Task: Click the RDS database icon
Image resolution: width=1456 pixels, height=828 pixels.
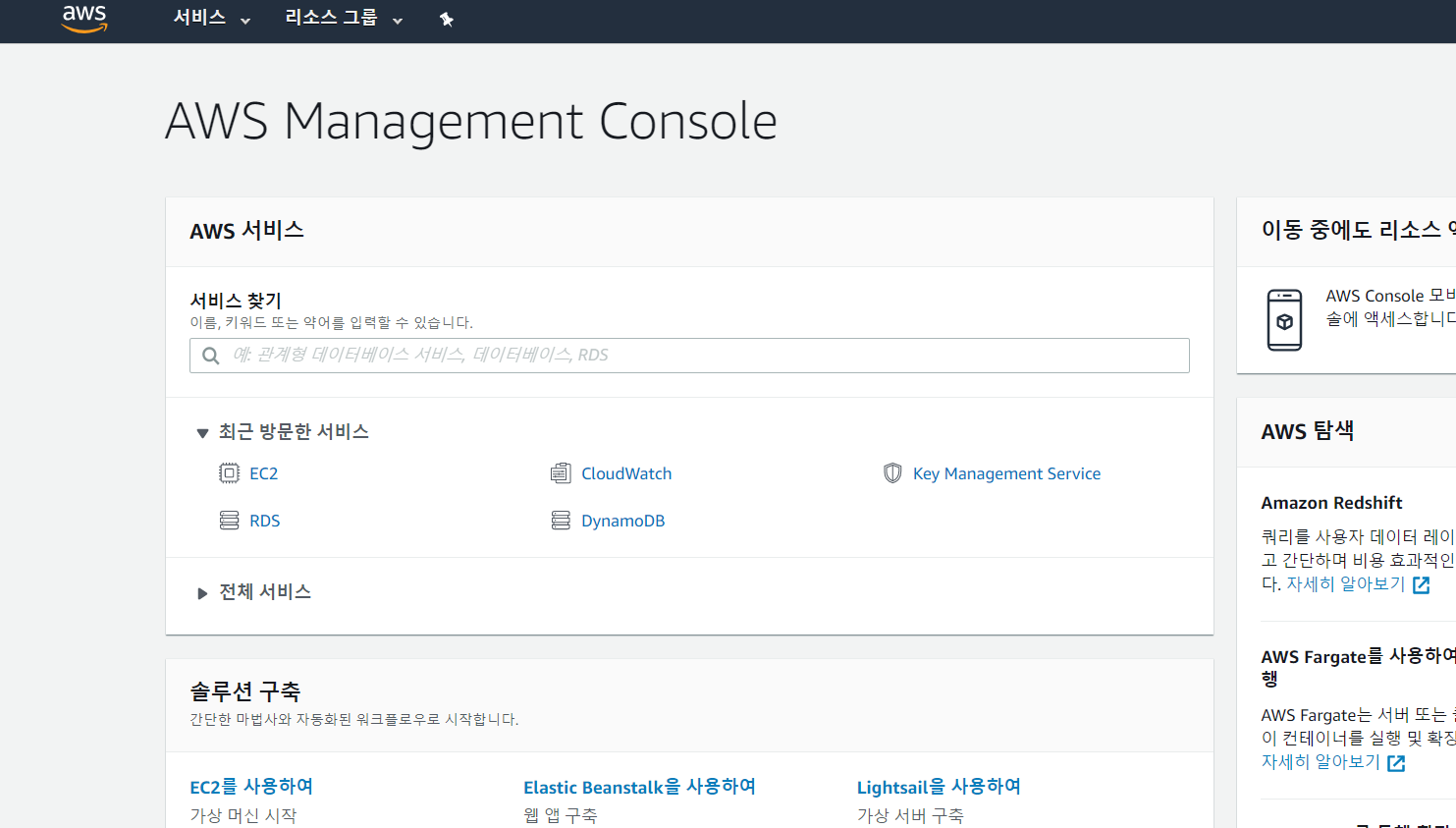Action: coord(229,521)
